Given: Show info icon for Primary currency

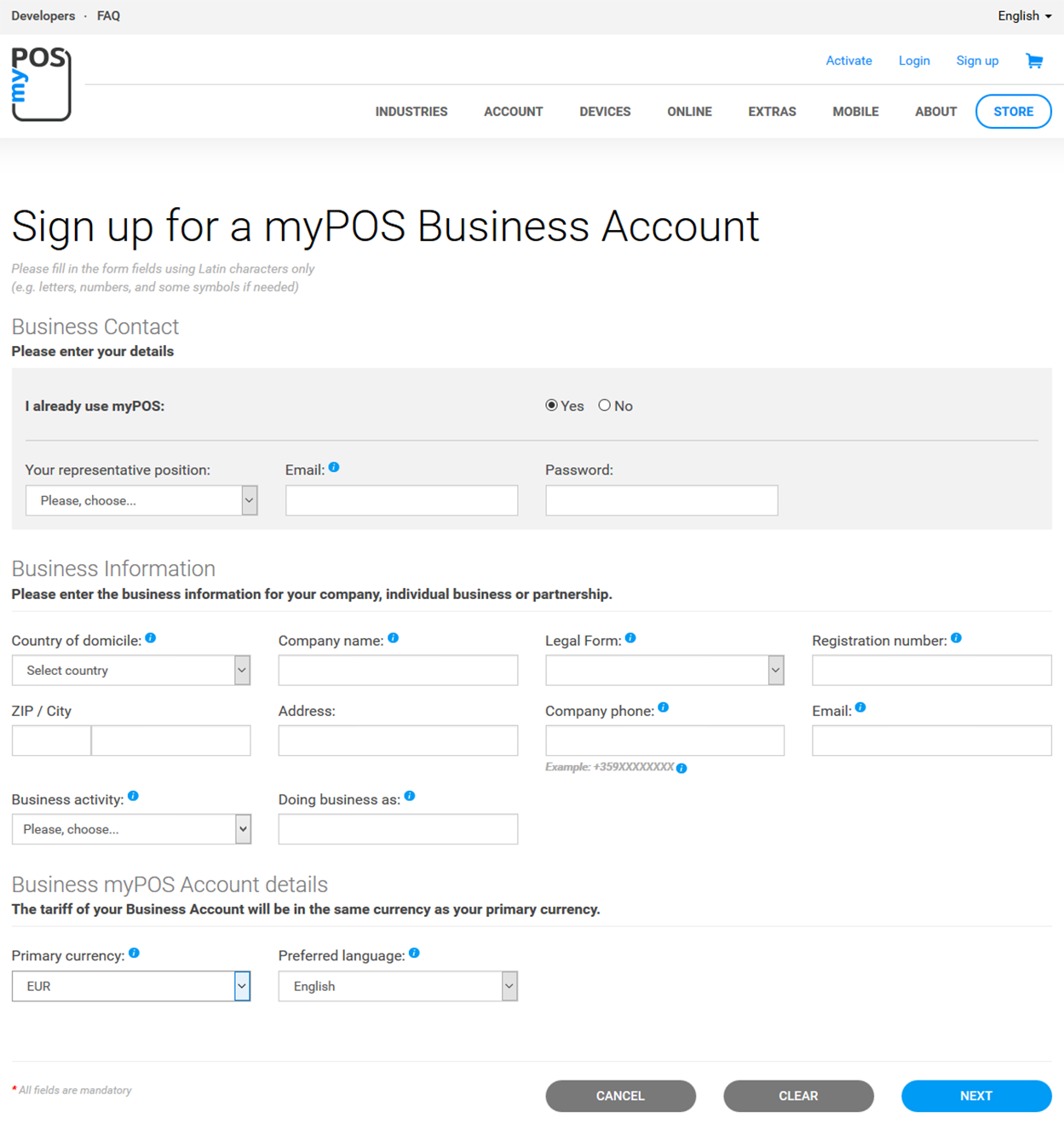Looking at the screenshot, I should point(134,953).
